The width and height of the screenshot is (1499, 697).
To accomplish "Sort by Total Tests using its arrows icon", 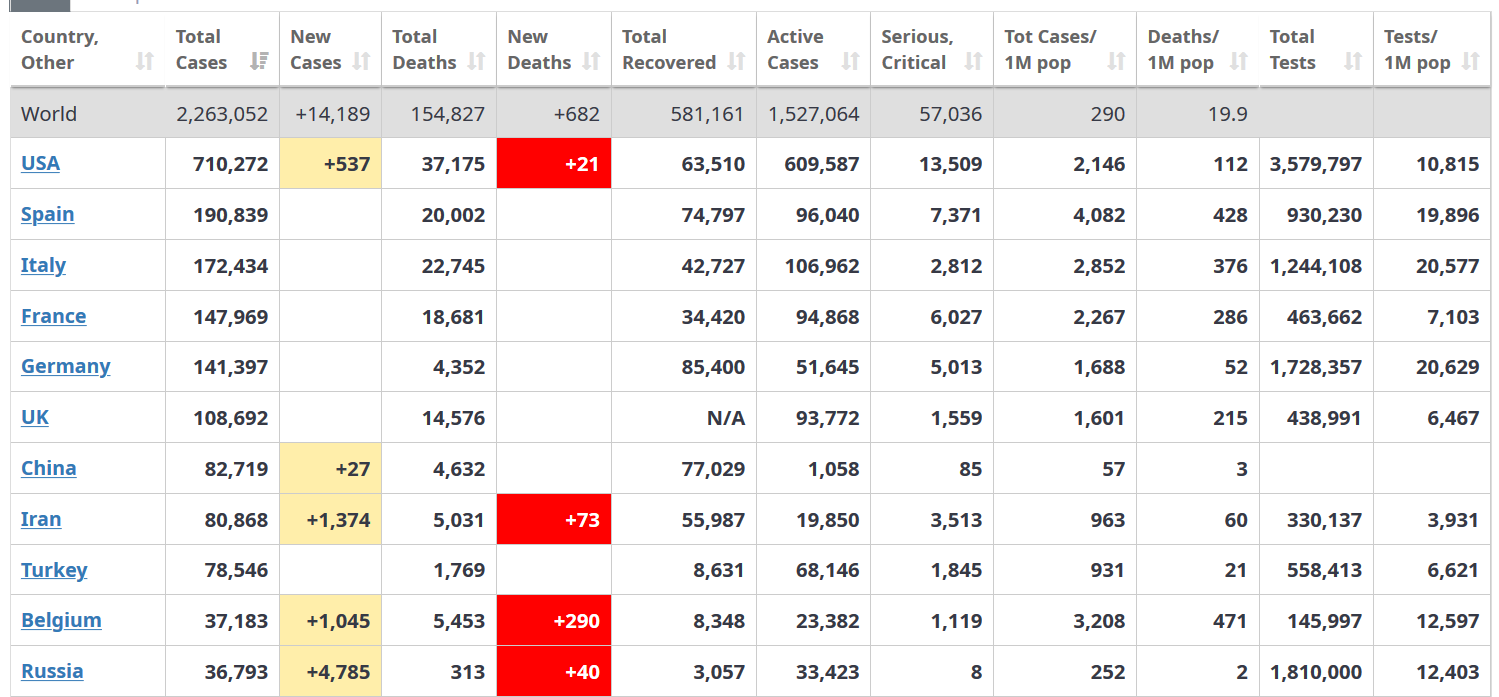I will tap(1353, 62).
